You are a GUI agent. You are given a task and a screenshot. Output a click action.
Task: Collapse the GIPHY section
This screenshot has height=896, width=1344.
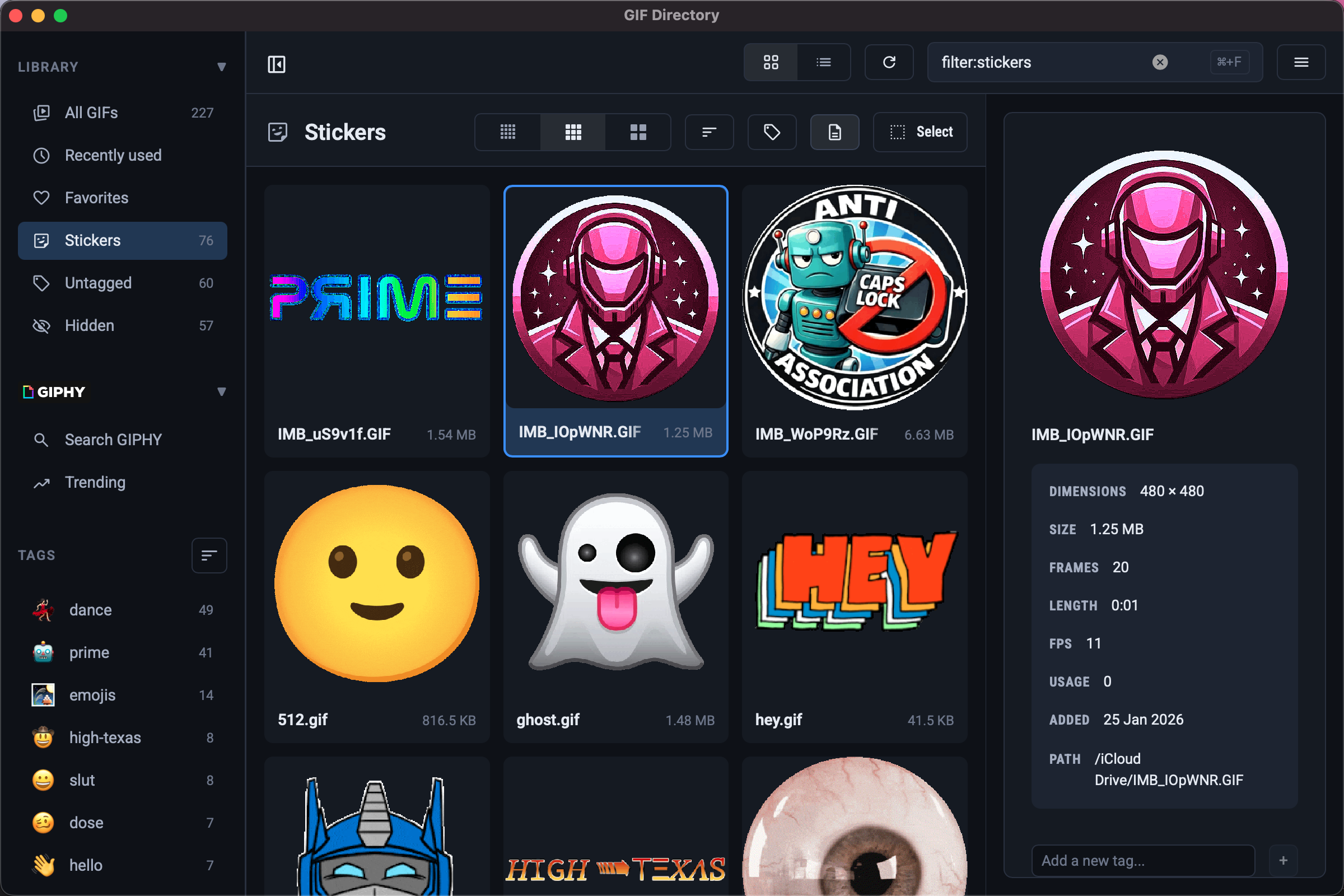pyautogui.click(x=222, y=391)
